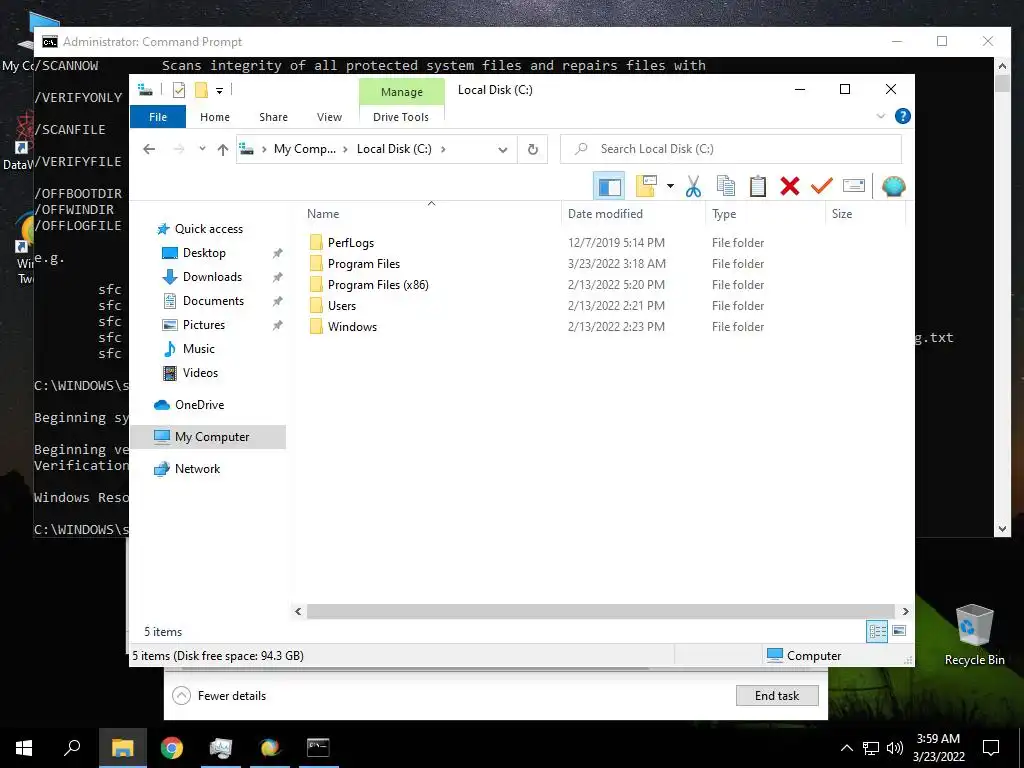Refresh the Local Disk (C:) view
This screenshot has width=1024, height=768.
[x=533, y=150]
